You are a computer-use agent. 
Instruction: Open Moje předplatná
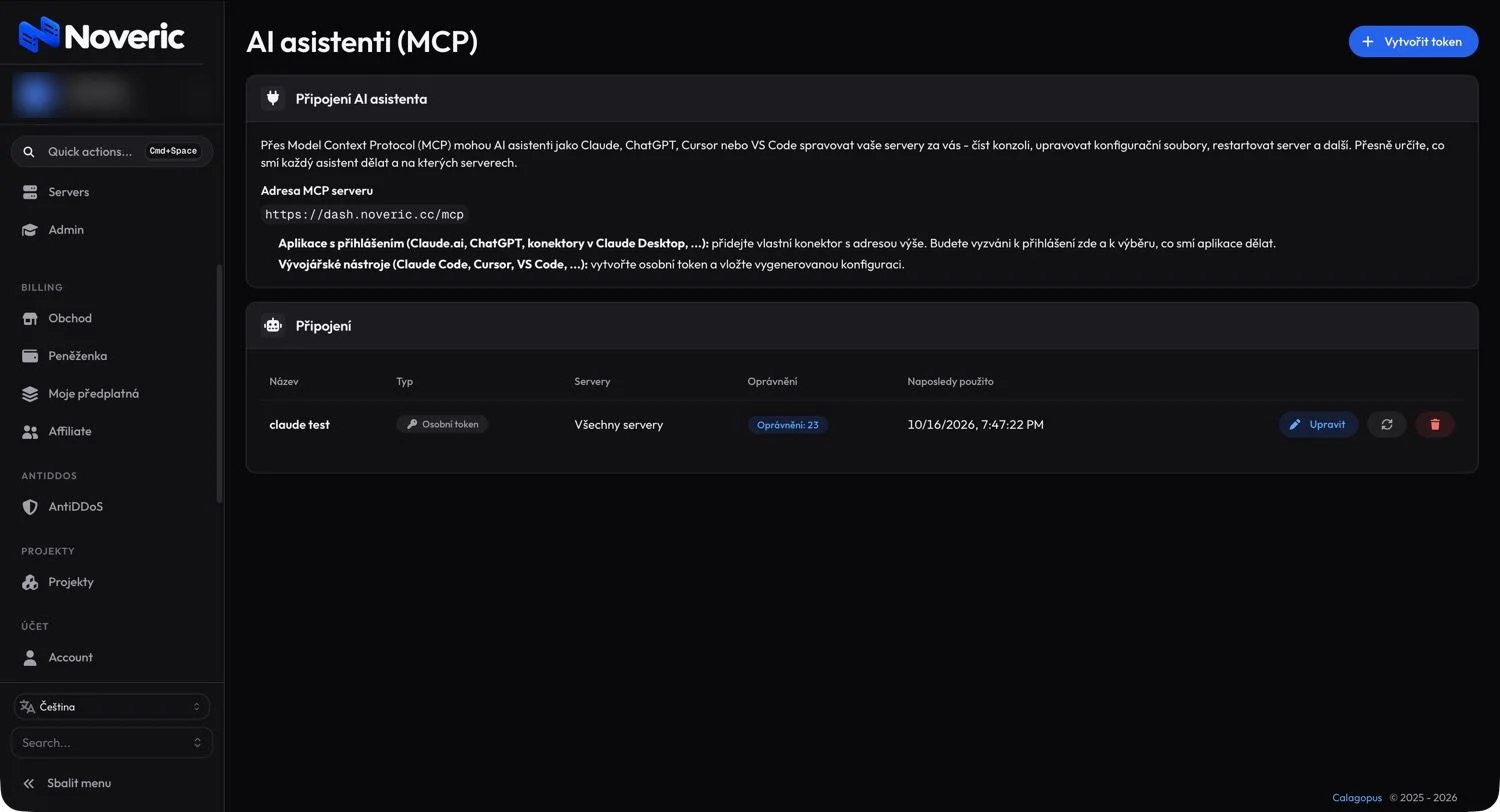point(112,394)
